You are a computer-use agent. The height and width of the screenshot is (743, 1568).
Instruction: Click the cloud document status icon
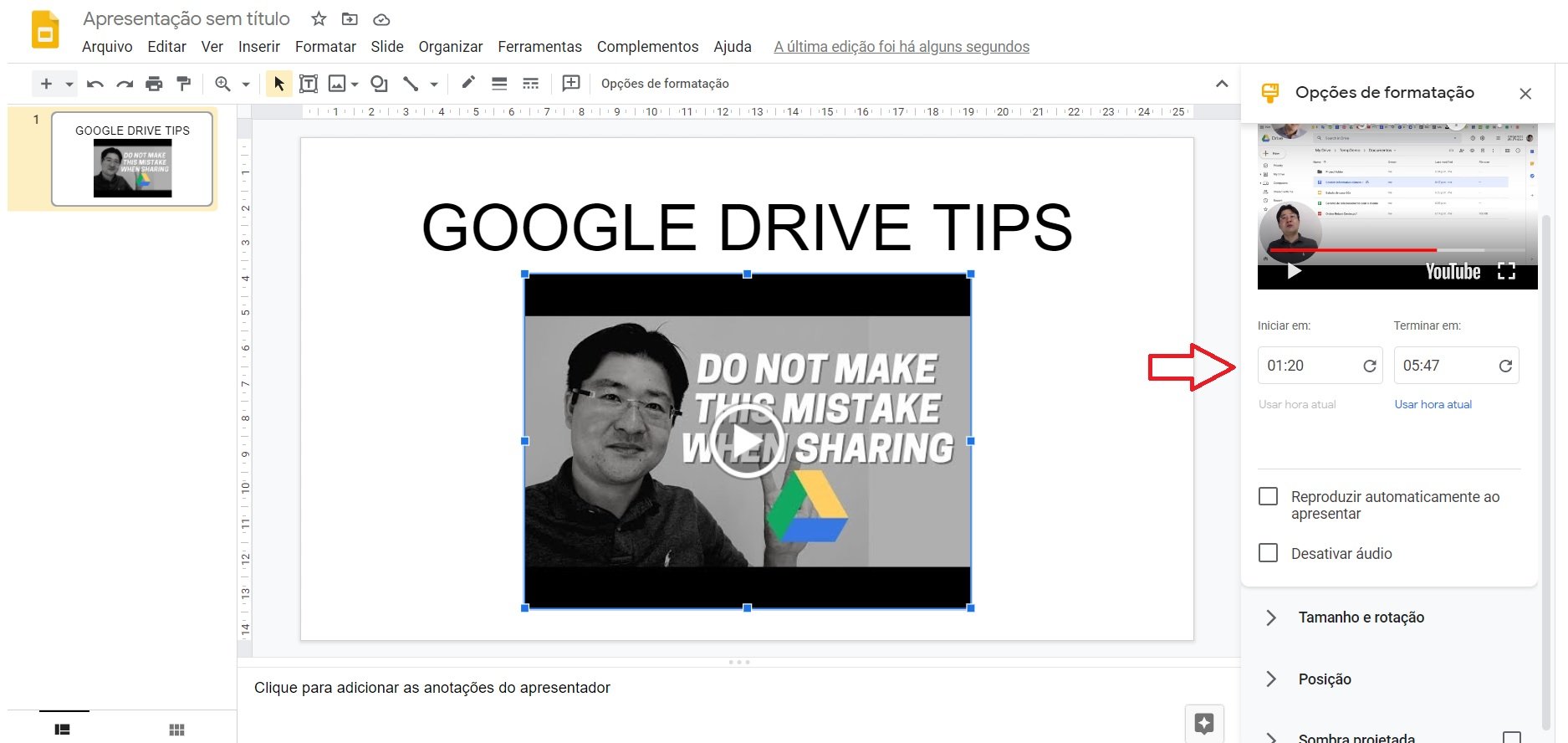[x=381, y=18]
